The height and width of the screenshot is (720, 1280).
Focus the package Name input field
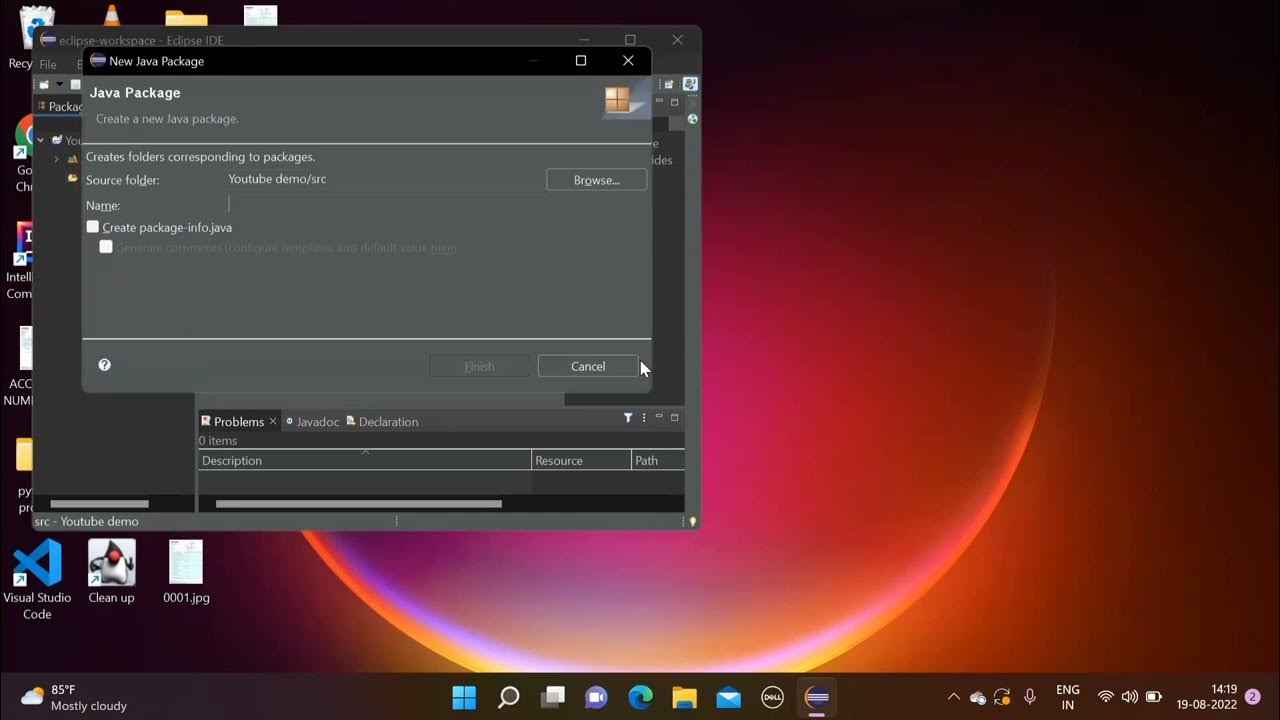[387, 204]
